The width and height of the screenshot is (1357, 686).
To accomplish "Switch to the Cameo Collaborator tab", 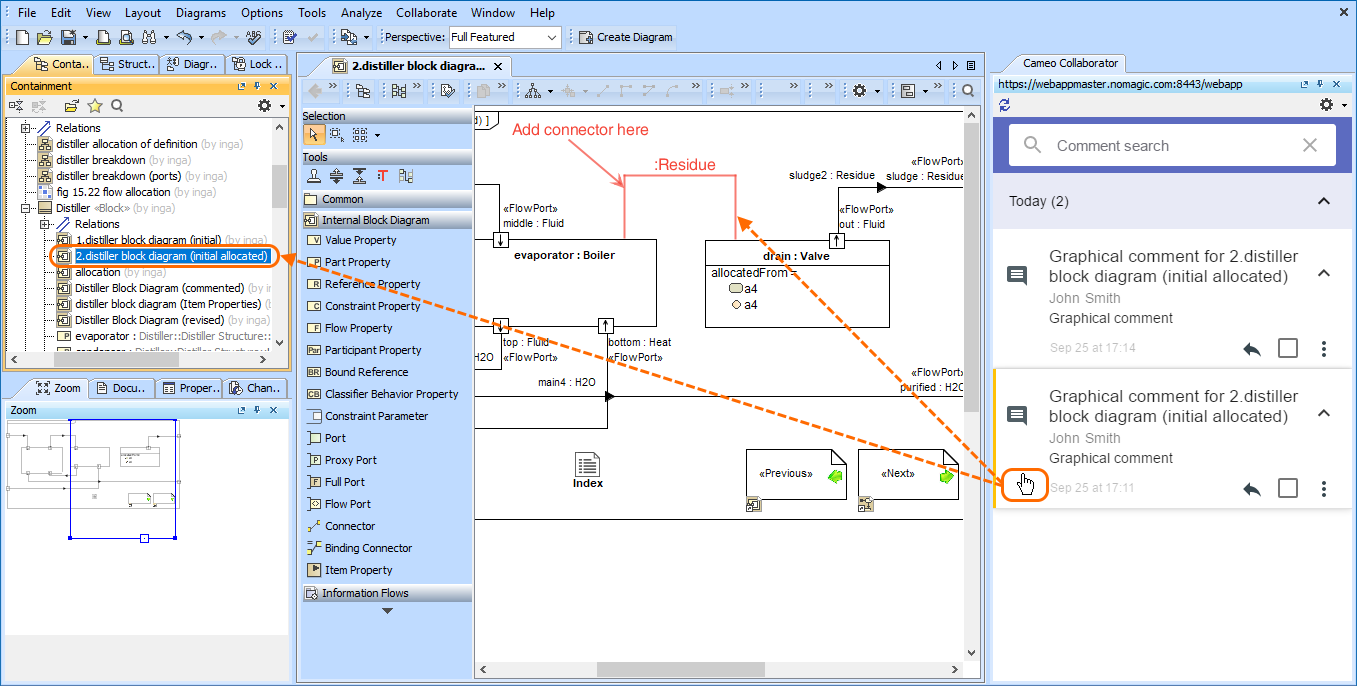I will 1071,63.
